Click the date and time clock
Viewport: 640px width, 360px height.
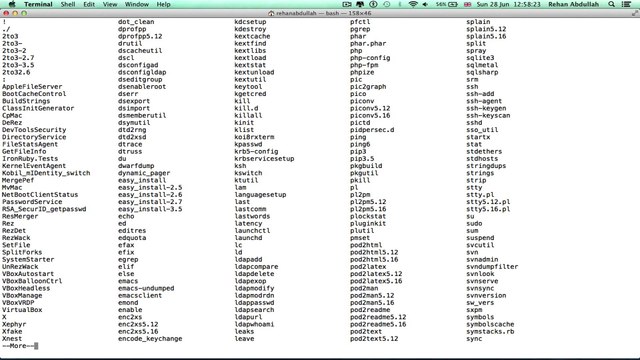click(509, 4)
